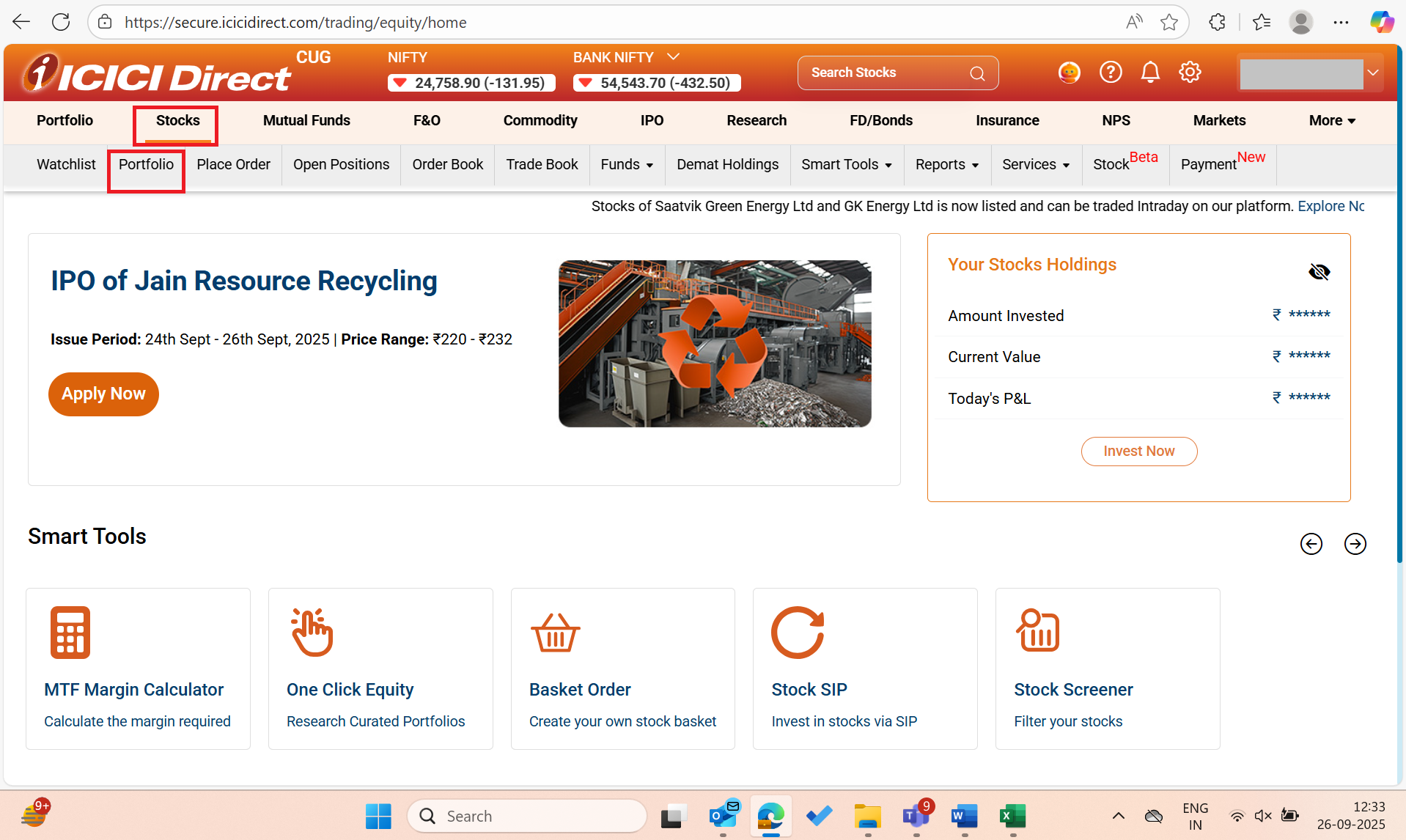Expand the Funds dropdown
1406x840 pixels.
point(627,165)
